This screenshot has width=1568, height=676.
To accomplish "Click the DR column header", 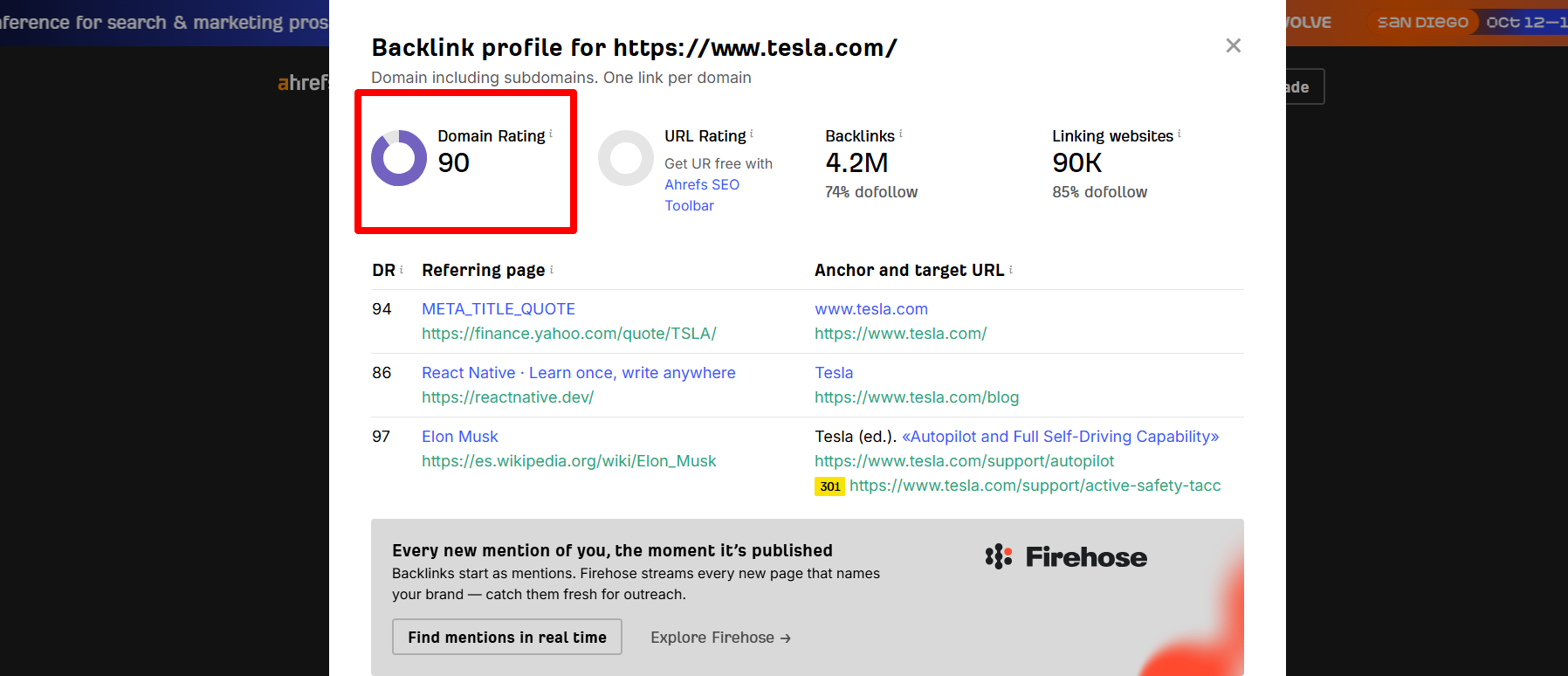I will (384, 271).
